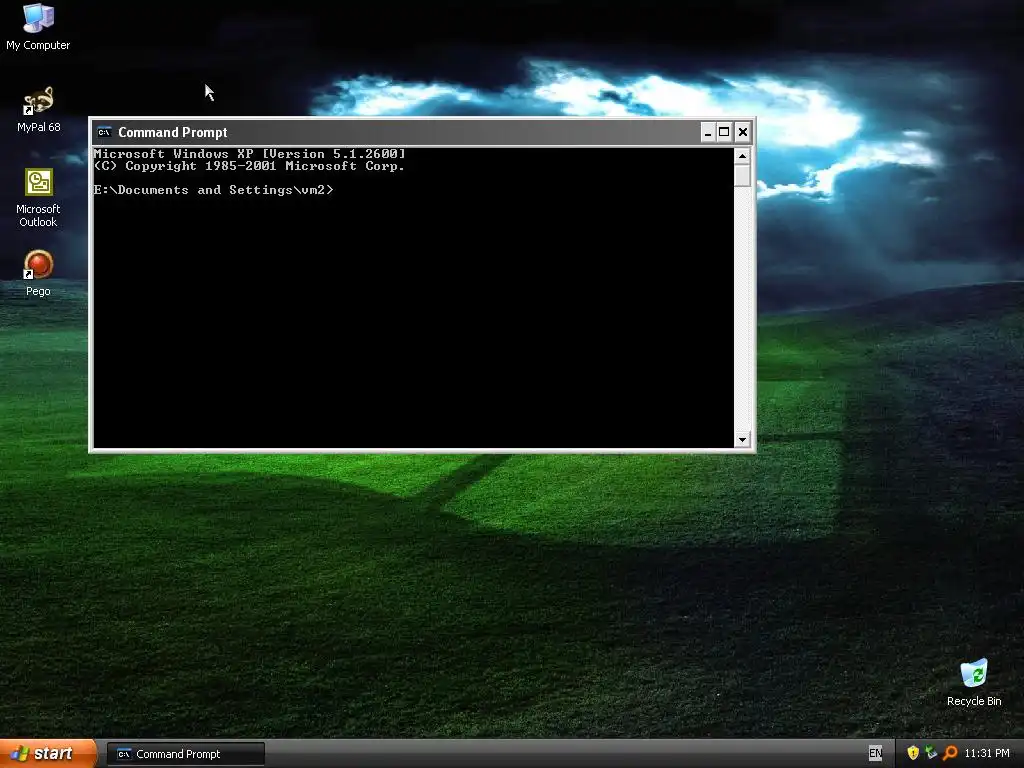Click the security shield tray icon
This screenshot has width=1024, height=768.
click(913, 754)
